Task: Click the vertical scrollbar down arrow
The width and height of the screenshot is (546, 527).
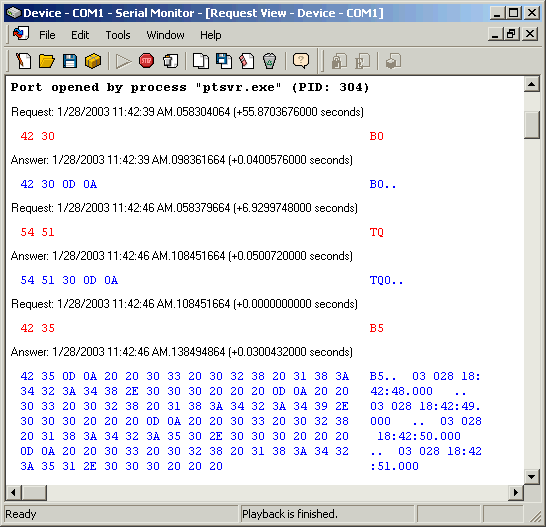Action: (532, 476)
